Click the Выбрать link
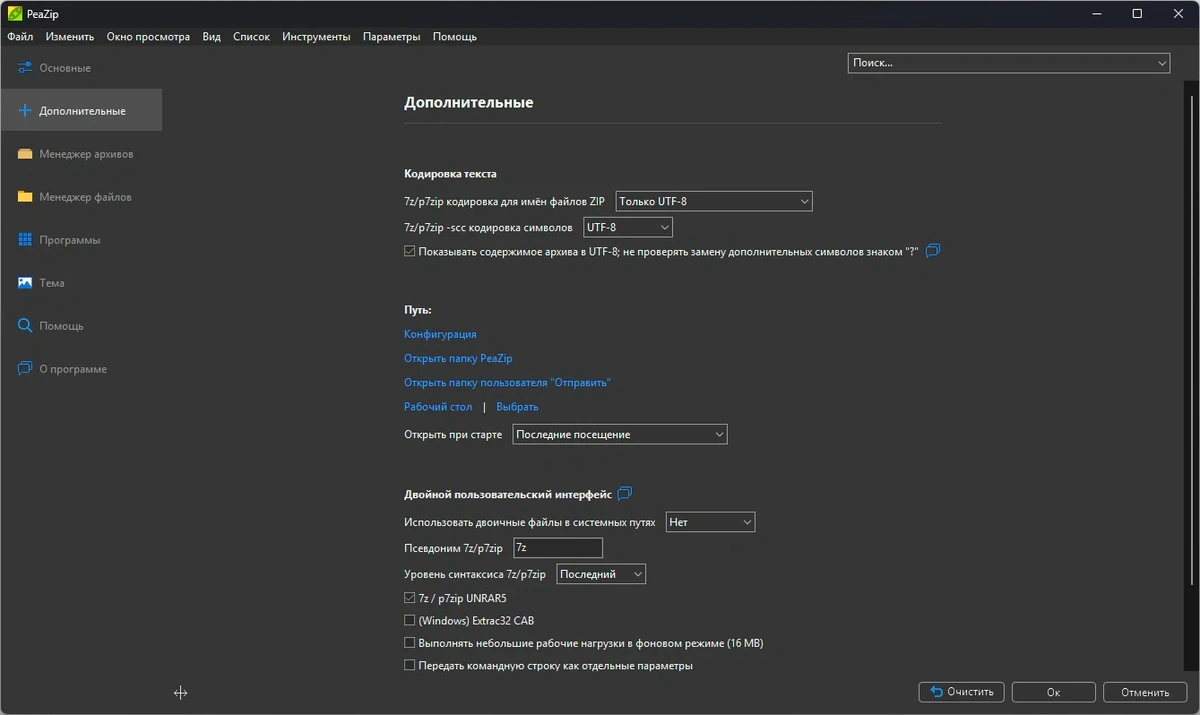1200x715 pixels. [x=517, y=407]
